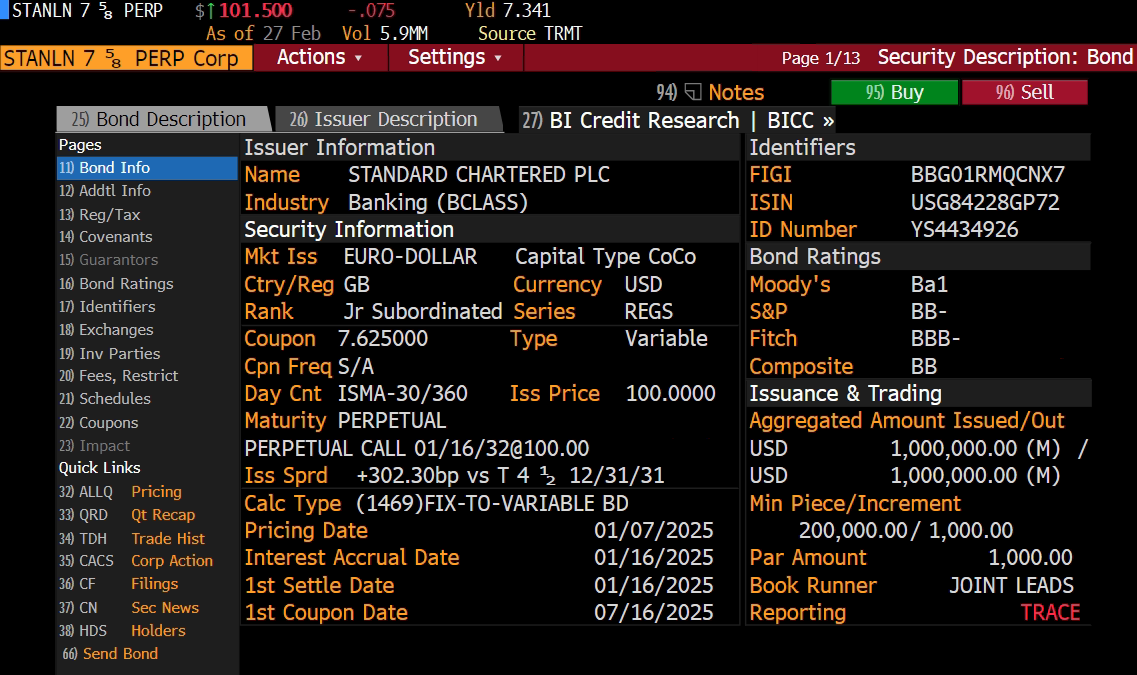Image resolution: width=1137 pixels, height=675 pixels.
Task: Switch to the Bond Description tab
Action: (x=162, y=120)
